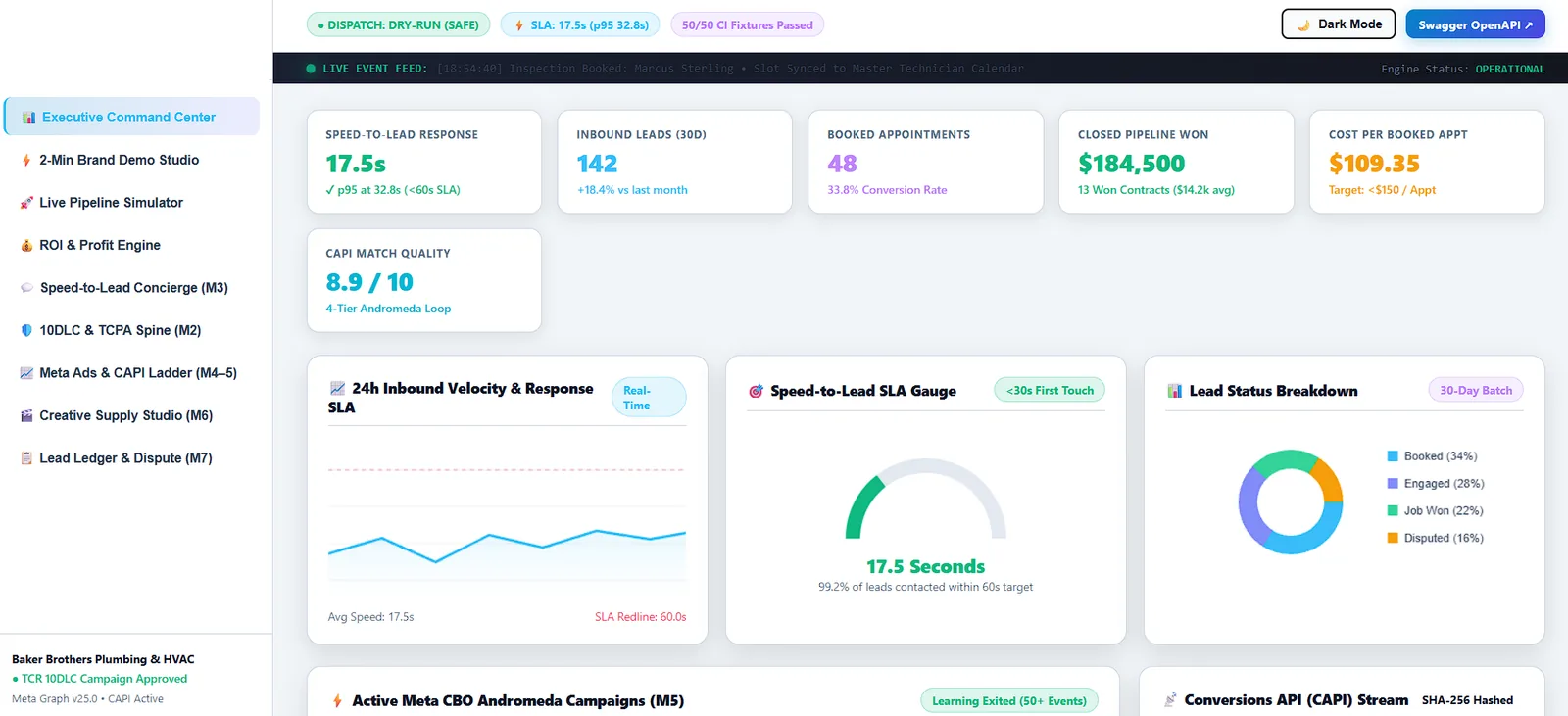Click the rocket icon for Live Pipeline Simulator
This screenshot has width=1568, height=716.
(26, 203)
